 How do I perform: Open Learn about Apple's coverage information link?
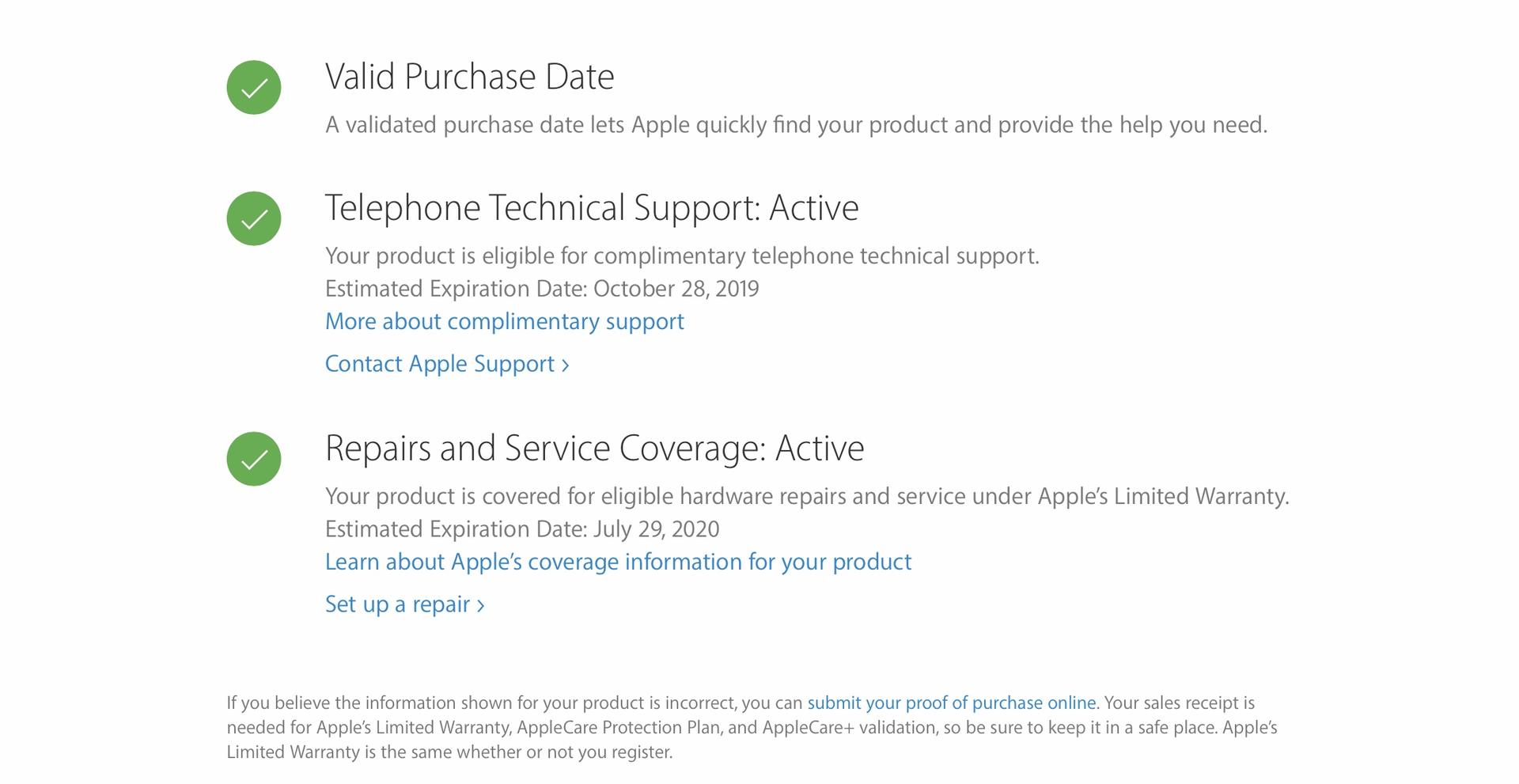pos(618,562)
